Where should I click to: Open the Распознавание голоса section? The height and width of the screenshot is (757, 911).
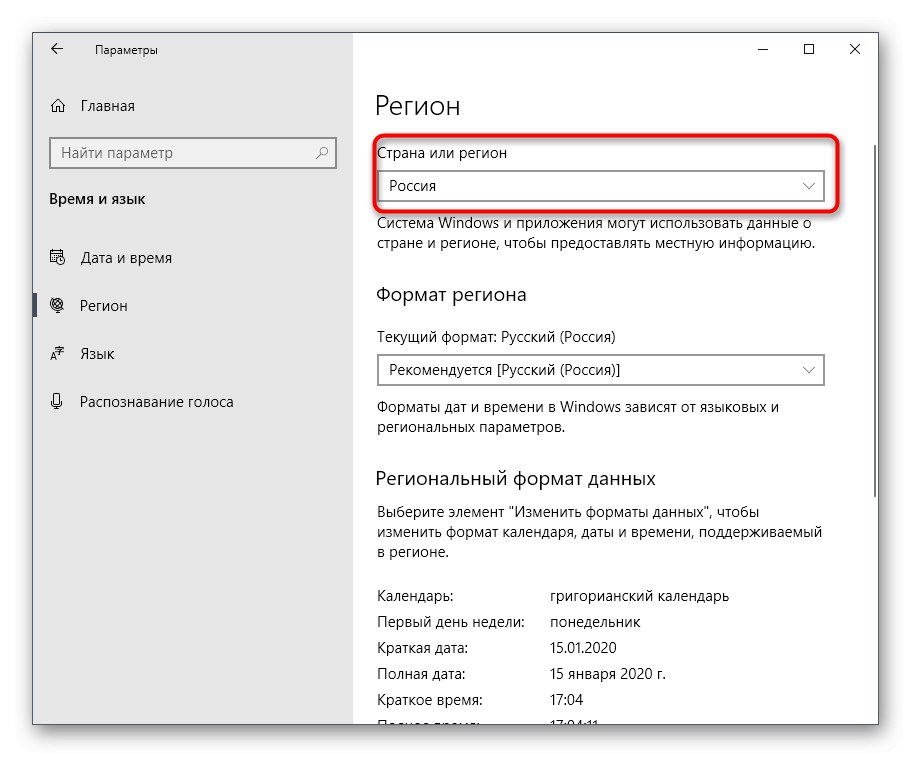click(x=156, y=402)
